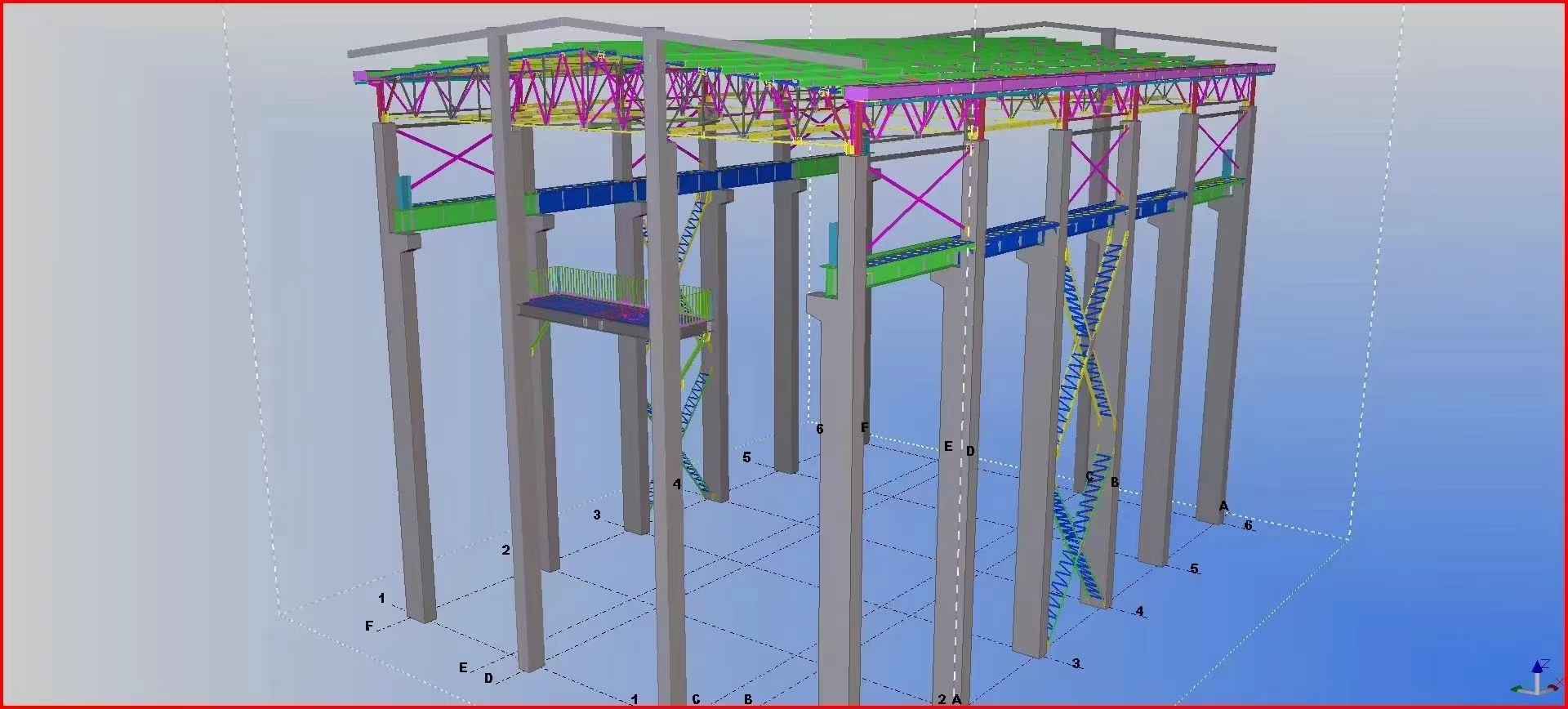
Task: Select grid label 1 above label F
Action: [x=381, y=599]
